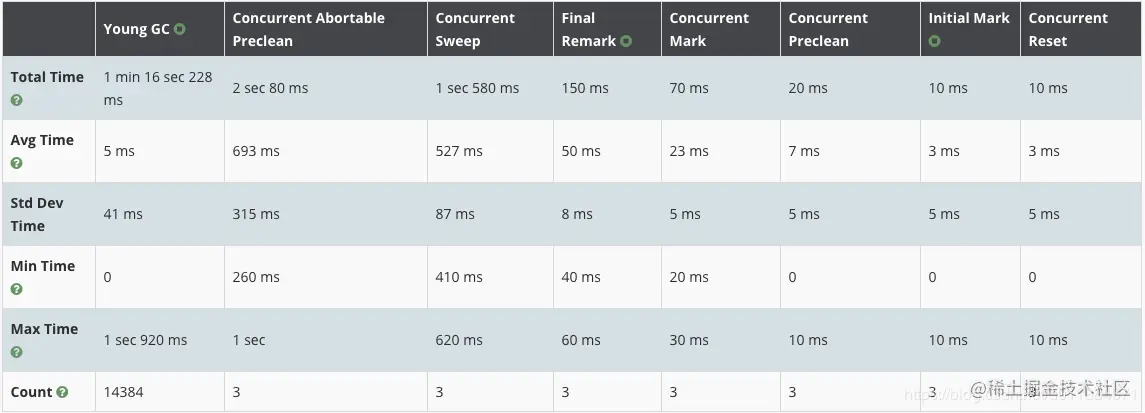Viewport: 1145px width, 413px height.
Task: Click the green icon next to Final Remark
Action: pyautogui.click(x=626, y=41)
